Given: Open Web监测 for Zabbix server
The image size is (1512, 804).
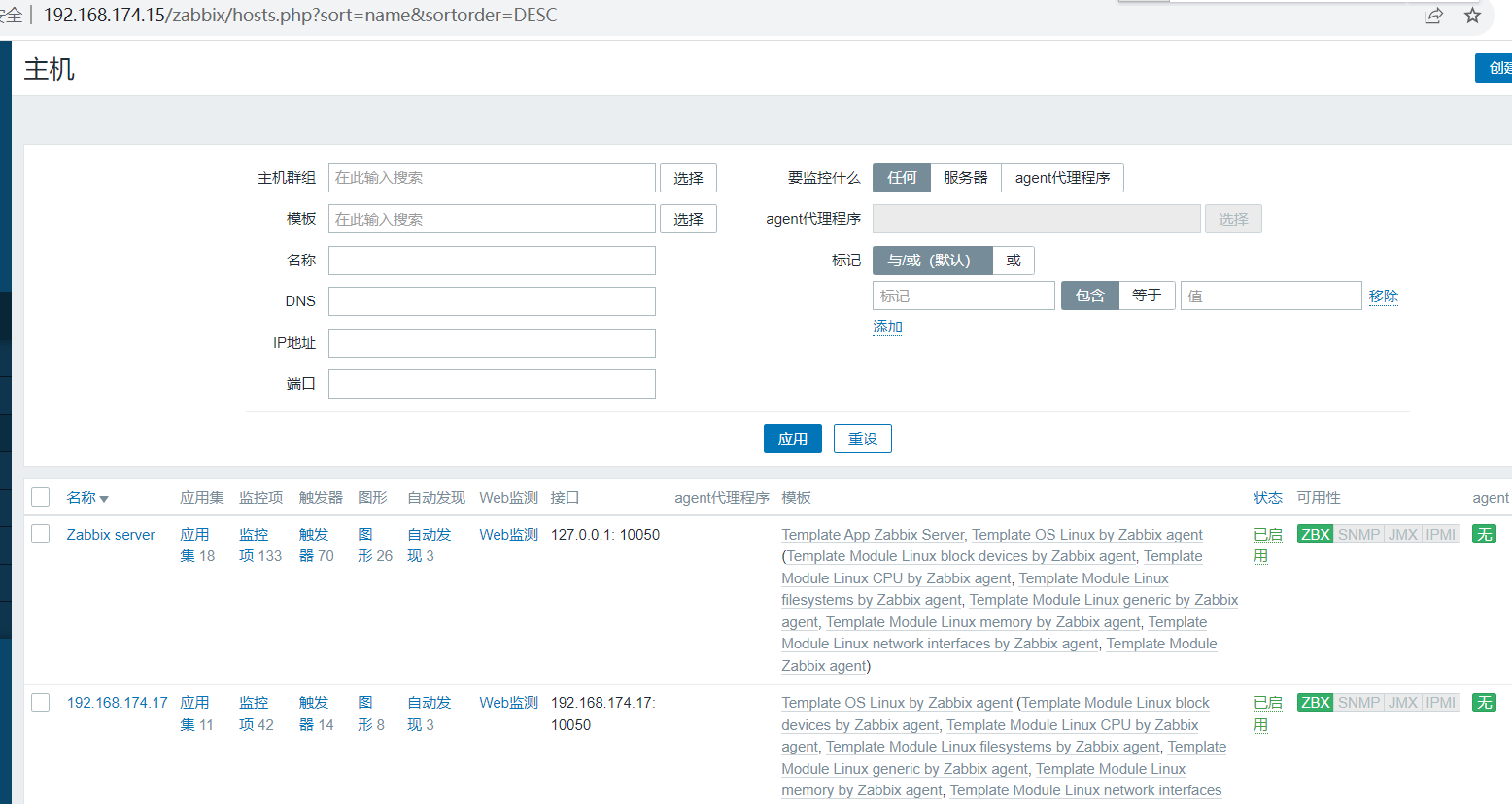Looking at the screenshot, I should pyautogui.click(x=508, y=535).
